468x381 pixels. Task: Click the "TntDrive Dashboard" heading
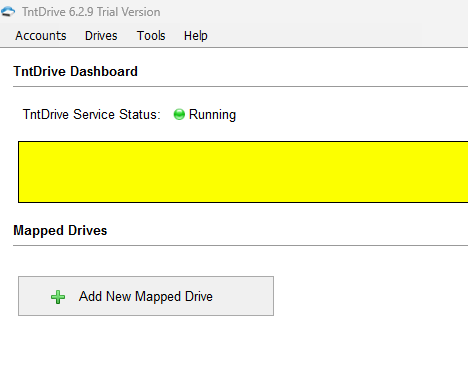point(75,71)
